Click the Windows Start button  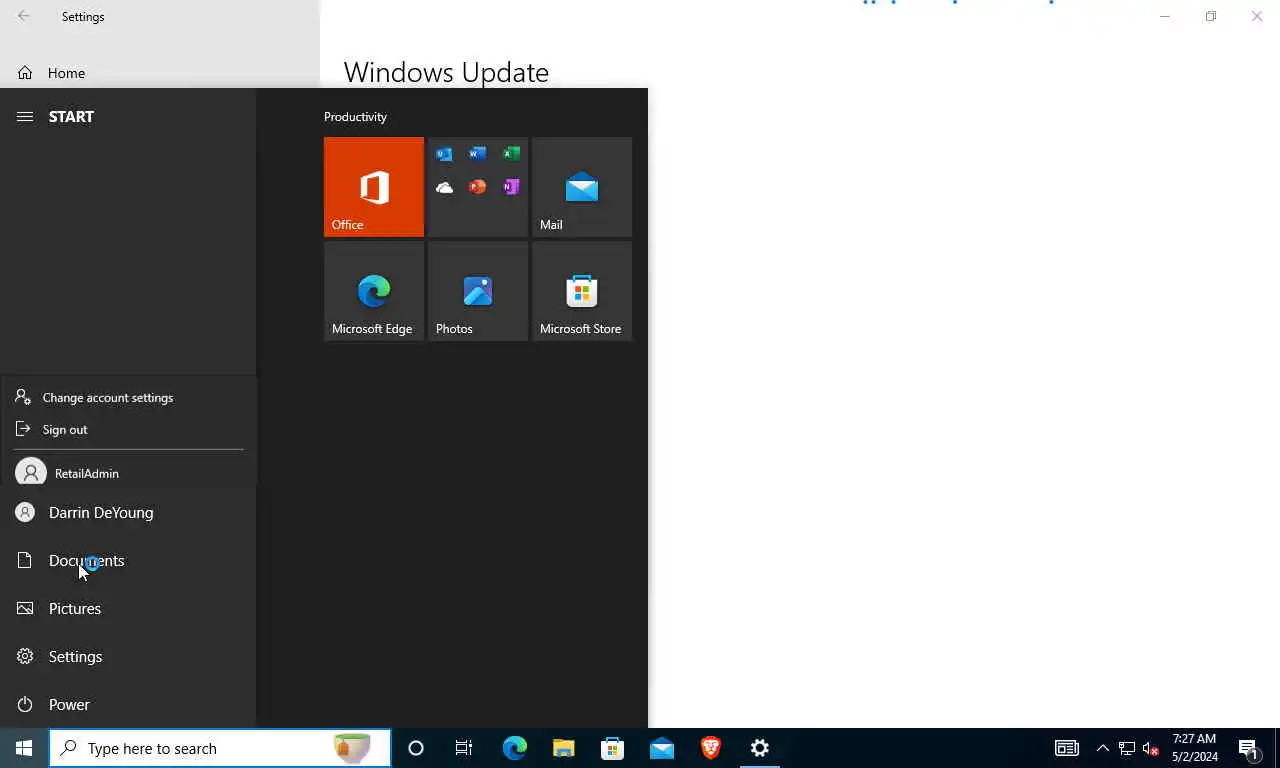click(x=24, y=748)
